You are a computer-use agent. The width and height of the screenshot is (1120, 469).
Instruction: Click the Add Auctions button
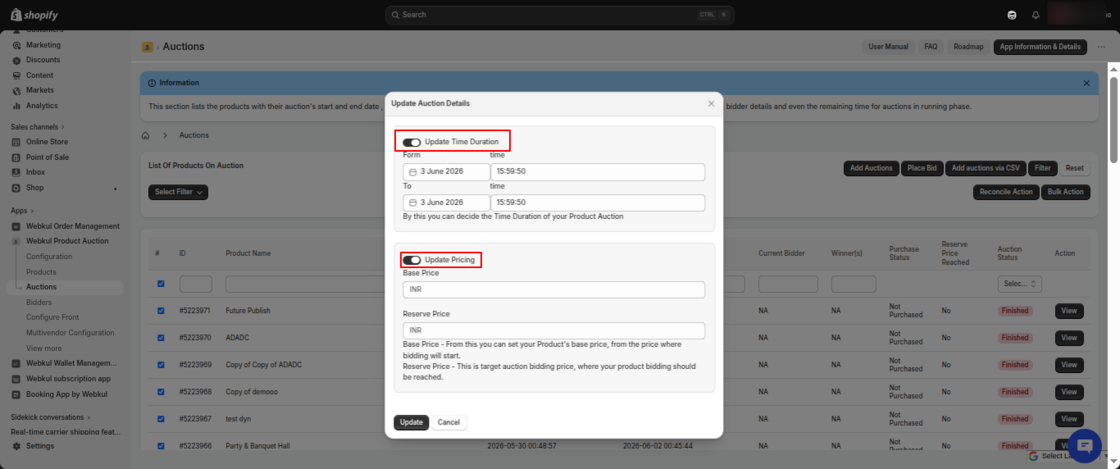[871, 168]
